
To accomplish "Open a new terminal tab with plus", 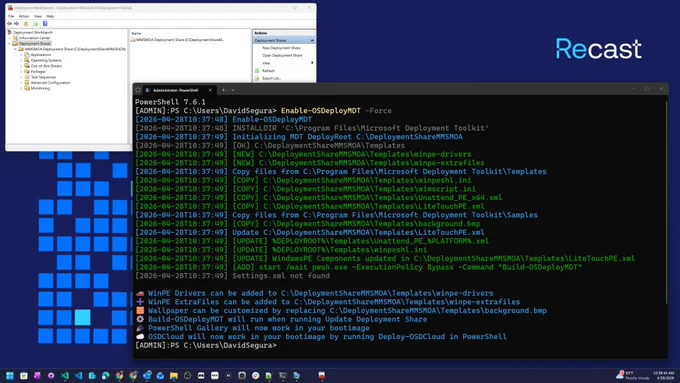I will click(223, 90).
